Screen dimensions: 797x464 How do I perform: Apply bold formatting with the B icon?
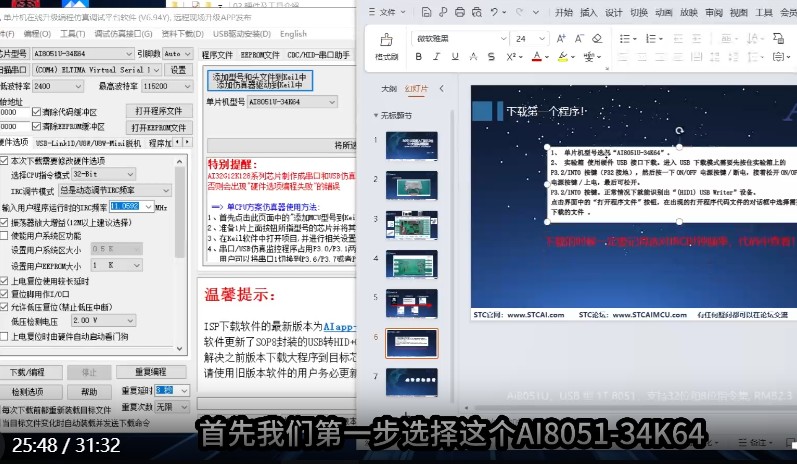click(418, 56)
